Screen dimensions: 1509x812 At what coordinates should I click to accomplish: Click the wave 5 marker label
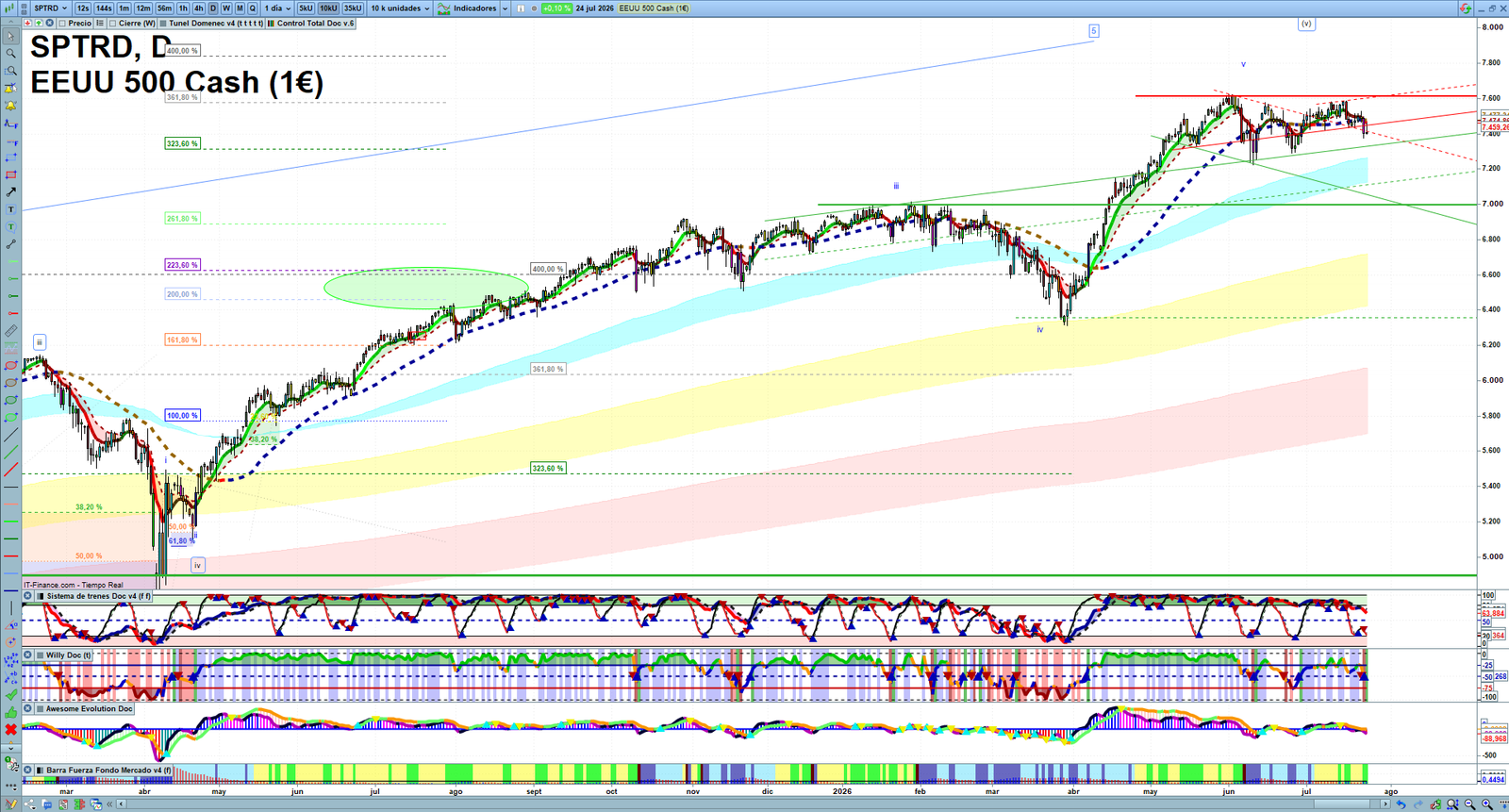click(x=1094, y=31)
